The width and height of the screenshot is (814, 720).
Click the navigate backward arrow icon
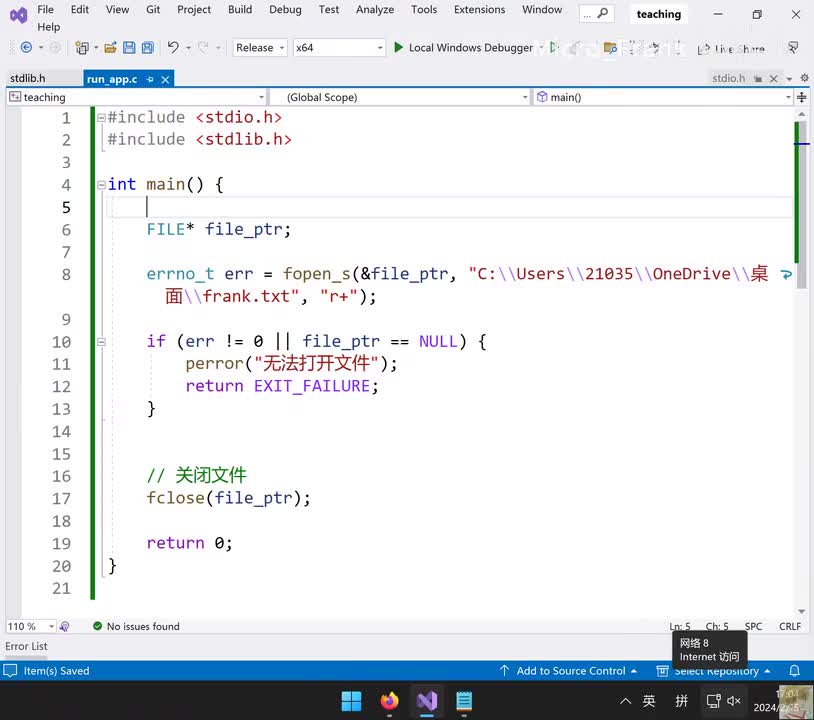coord(26,48)
